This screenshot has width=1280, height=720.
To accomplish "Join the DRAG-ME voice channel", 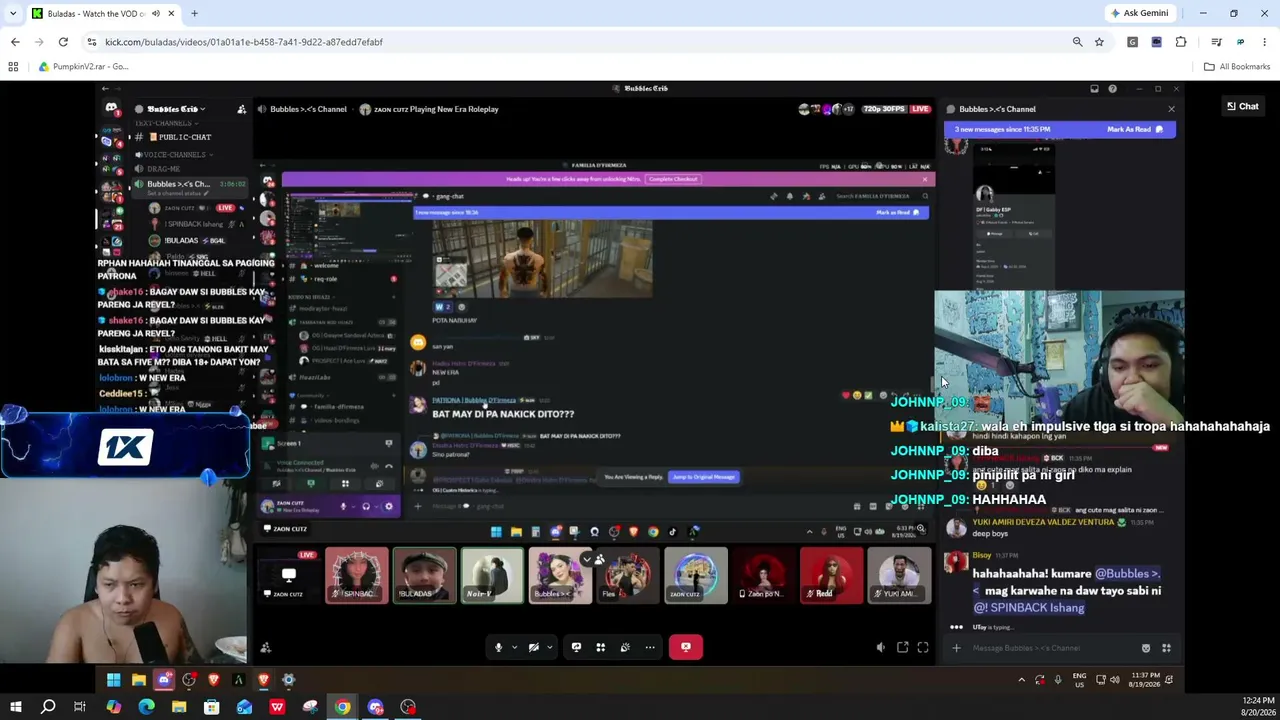I will [162, 169].
